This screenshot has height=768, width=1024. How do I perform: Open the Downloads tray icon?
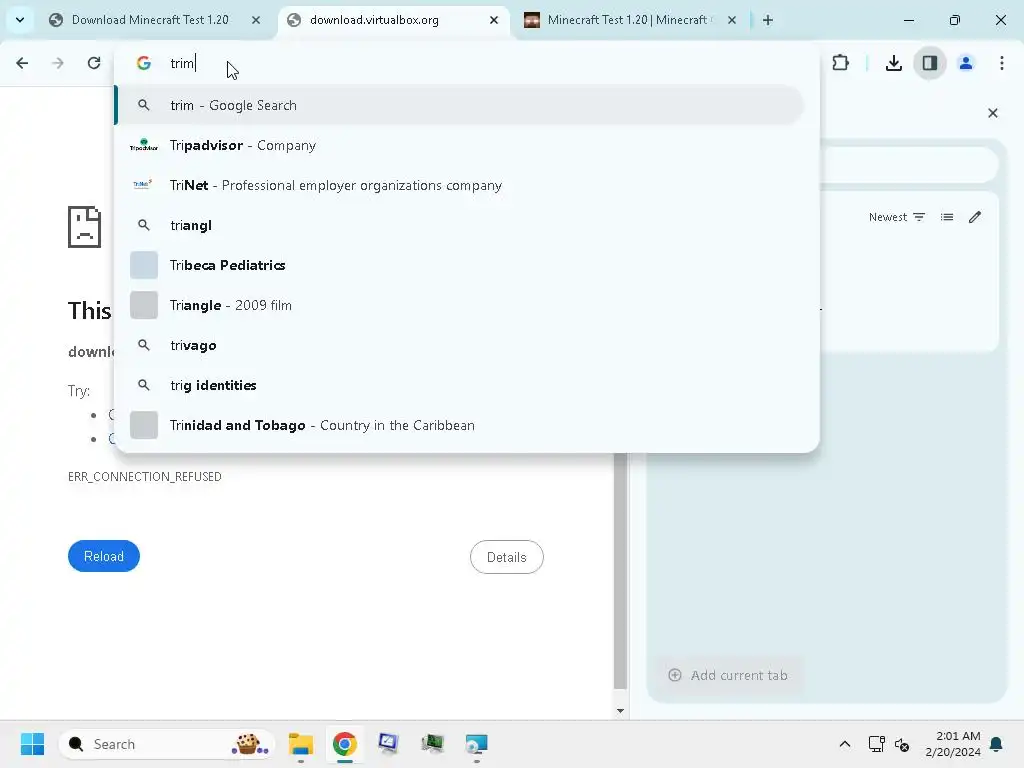[x=893, y=63]
